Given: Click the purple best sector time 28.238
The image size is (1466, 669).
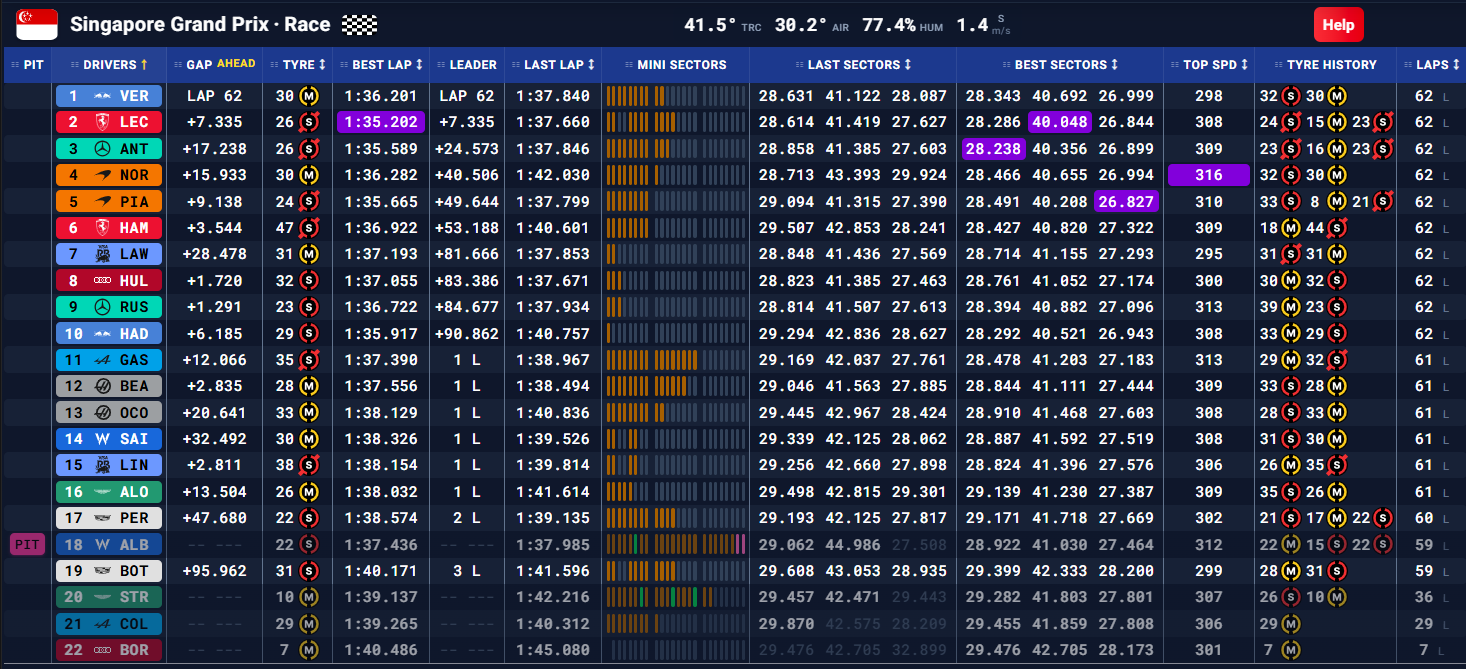Looking at the screenshot, I should click(993, 149).
